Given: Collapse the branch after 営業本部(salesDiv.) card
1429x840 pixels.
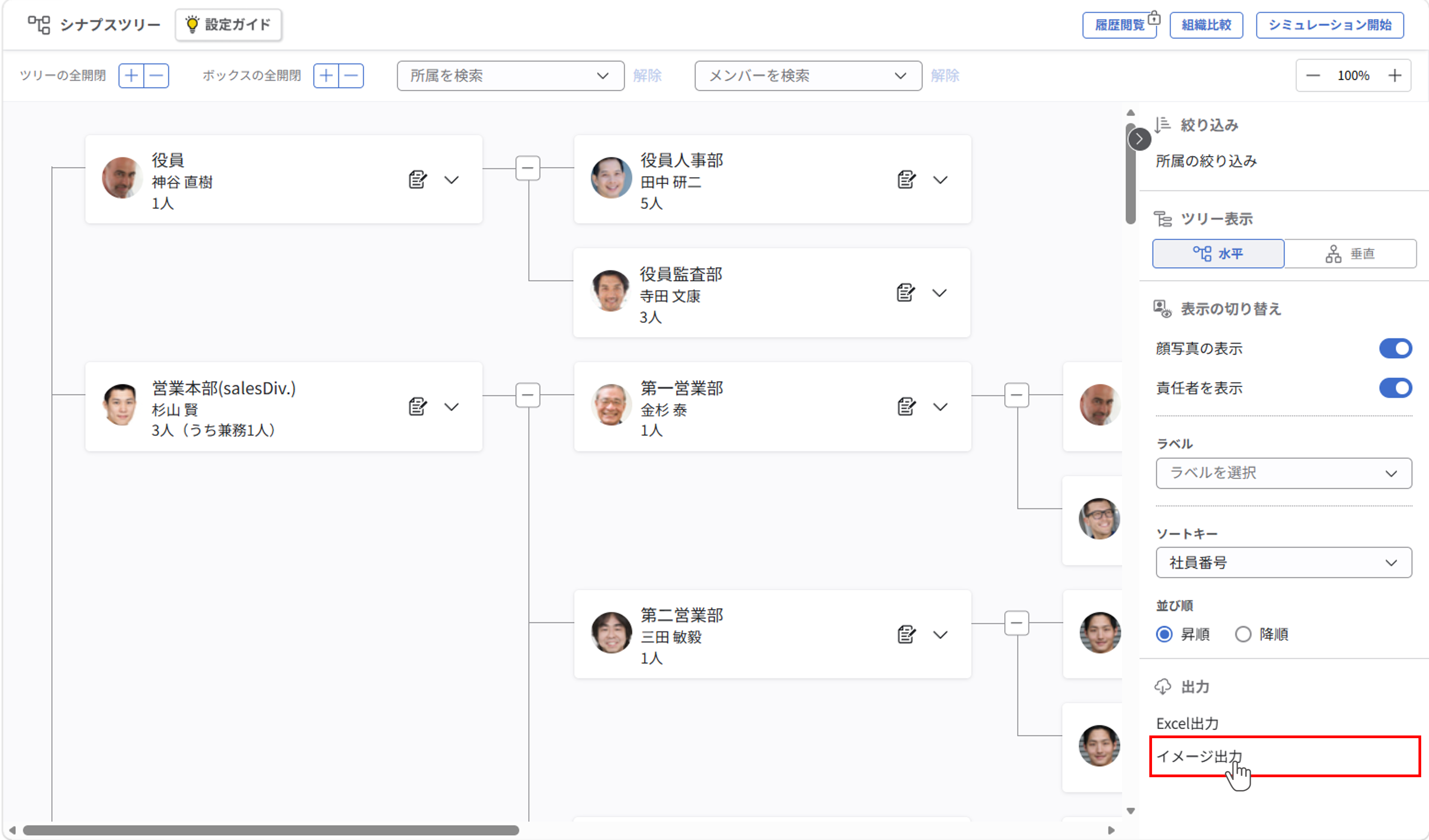Looking at the screenshot, I should [x=528, y=395].
